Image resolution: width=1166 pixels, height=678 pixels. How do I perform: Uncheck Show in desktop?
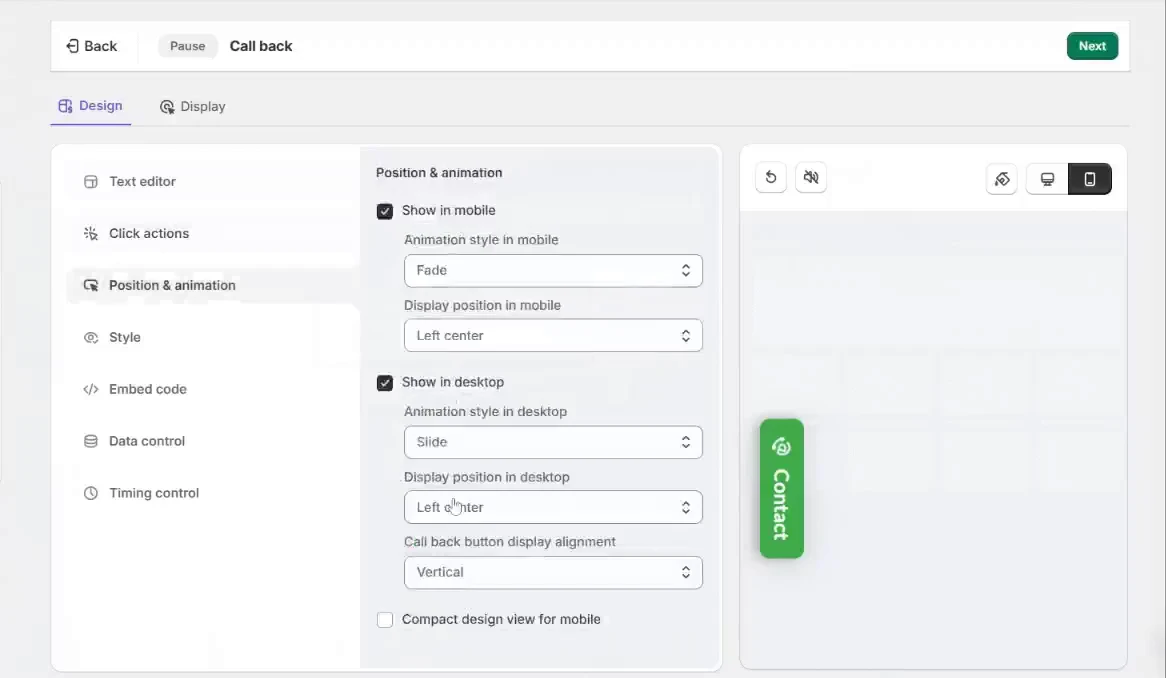[x=384, y=383]
